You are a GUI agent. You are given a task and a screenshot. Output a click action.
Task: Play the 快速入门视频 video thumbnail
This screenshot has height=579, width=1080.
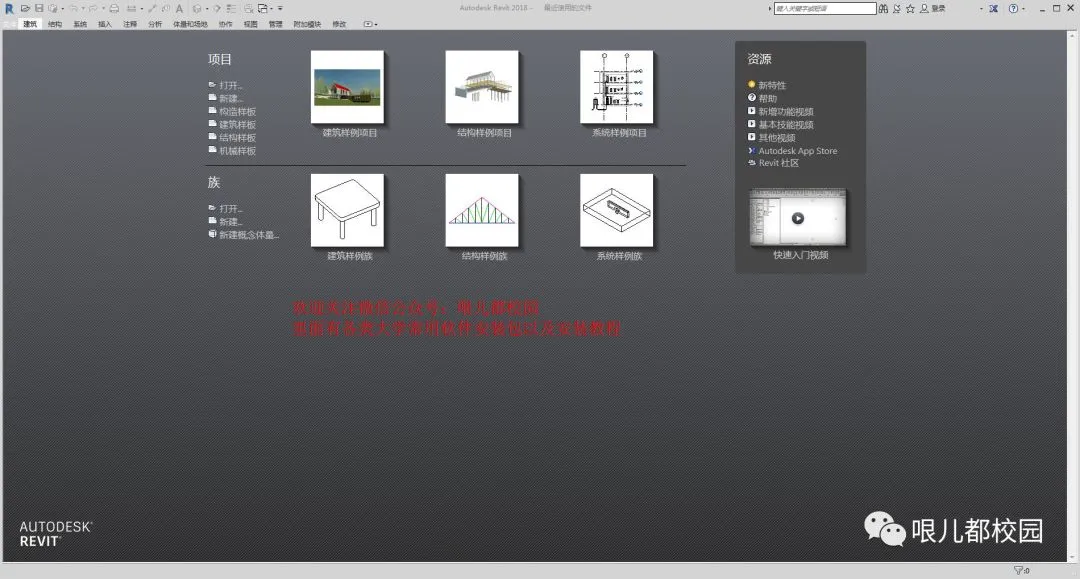798,218
